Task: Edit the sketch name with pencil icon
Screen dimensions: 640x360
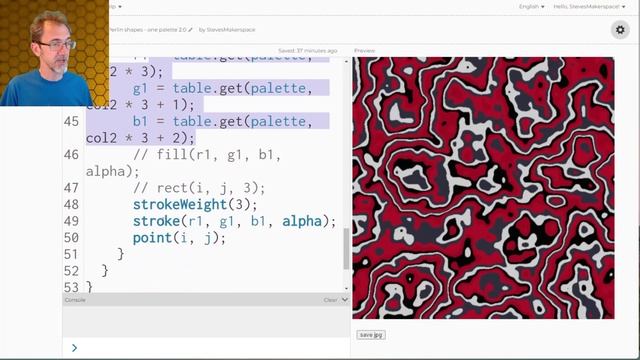Action: pos(190,30)
